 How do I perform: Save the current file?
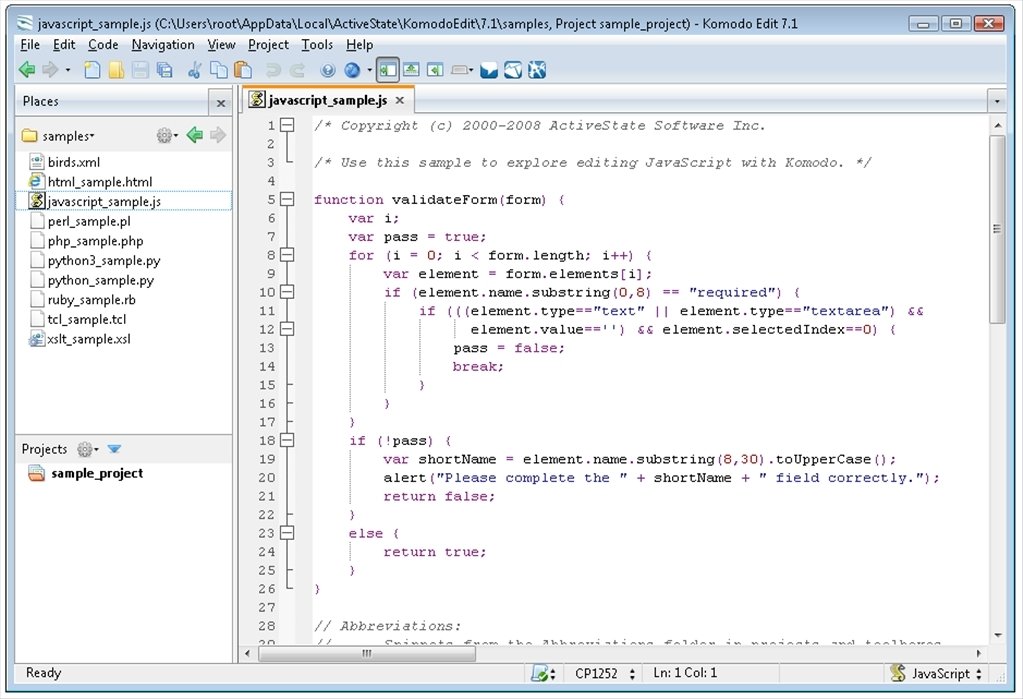point(140,70)
